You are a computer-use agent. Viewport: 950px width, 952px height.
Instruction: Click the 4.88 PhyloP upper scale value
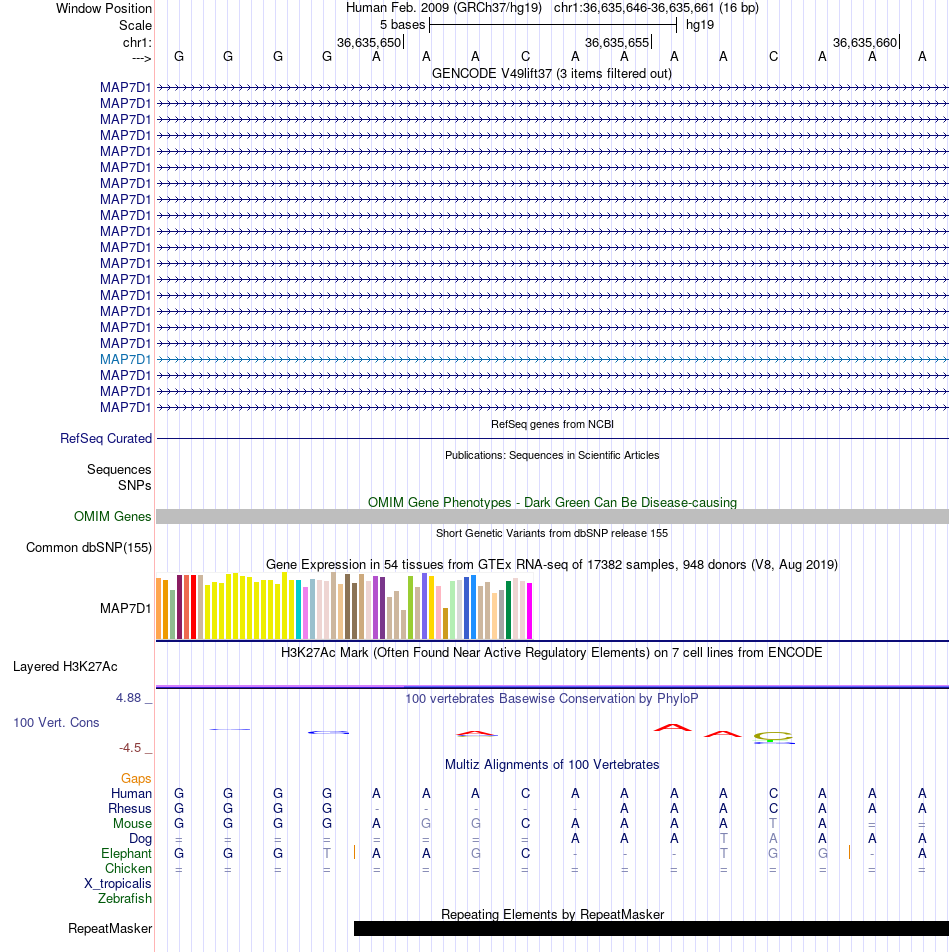(x=128, y=698)
